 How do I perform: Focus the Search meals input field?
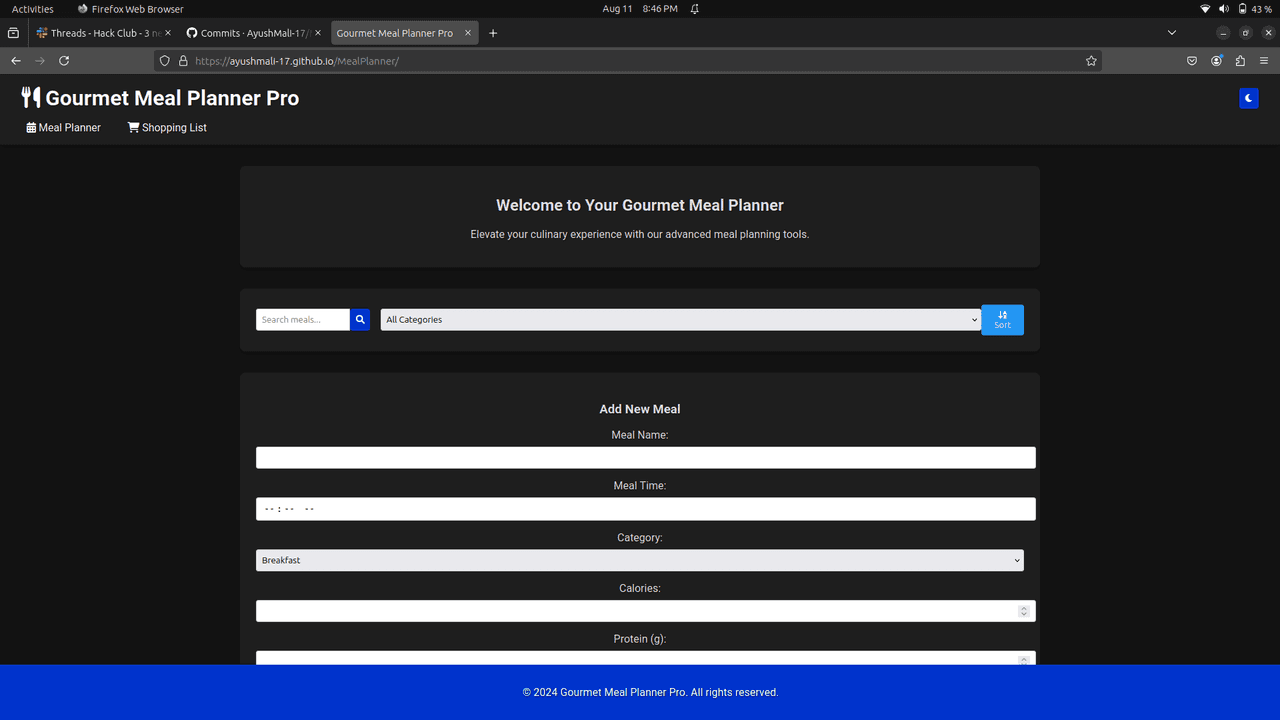point(302,320)
